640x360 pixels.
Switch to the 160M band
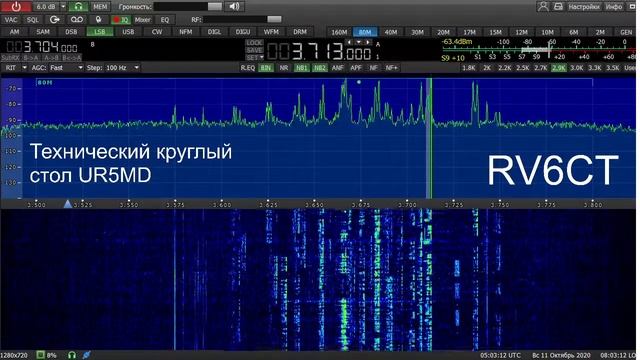[x=339, y=32]
